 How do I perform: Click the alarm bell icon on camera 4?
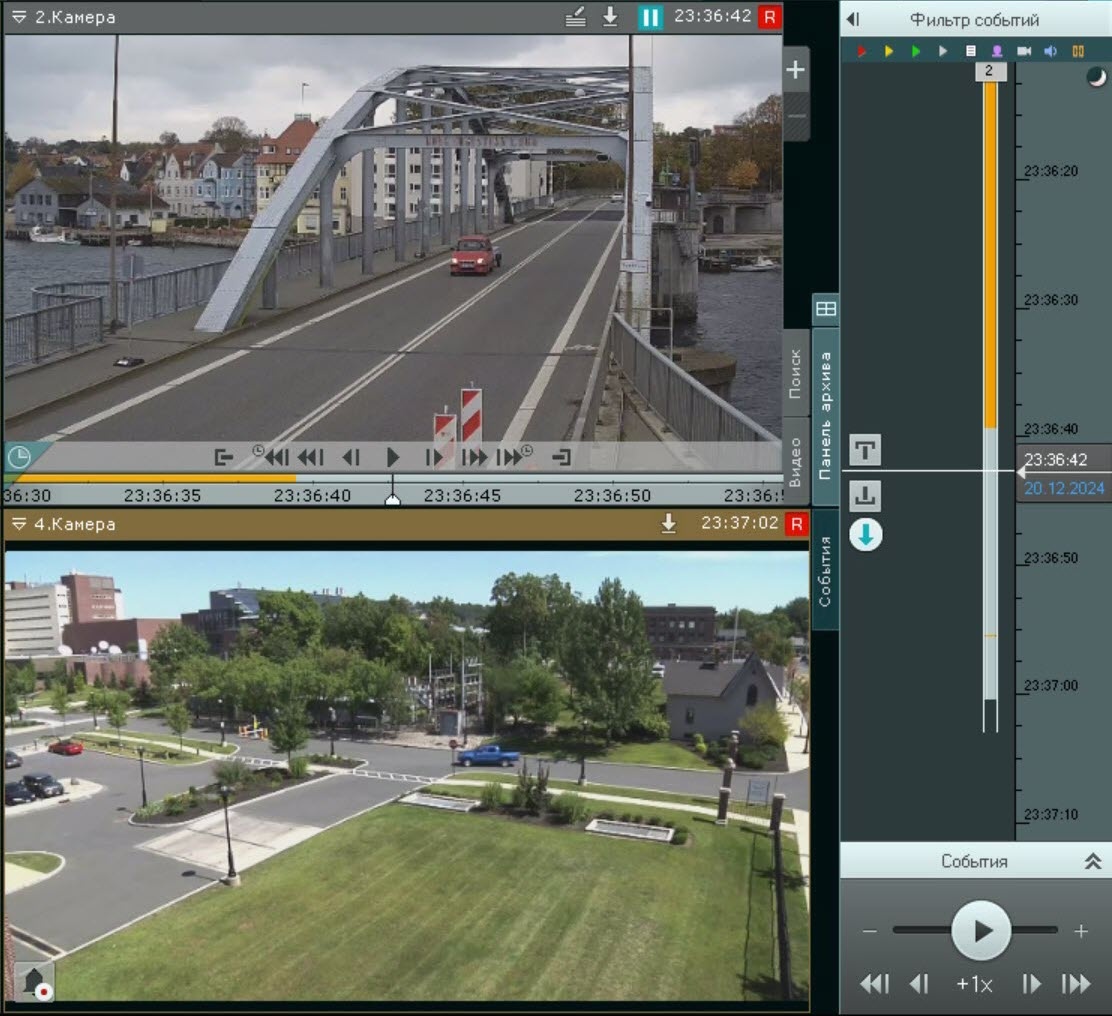(35, 981)
